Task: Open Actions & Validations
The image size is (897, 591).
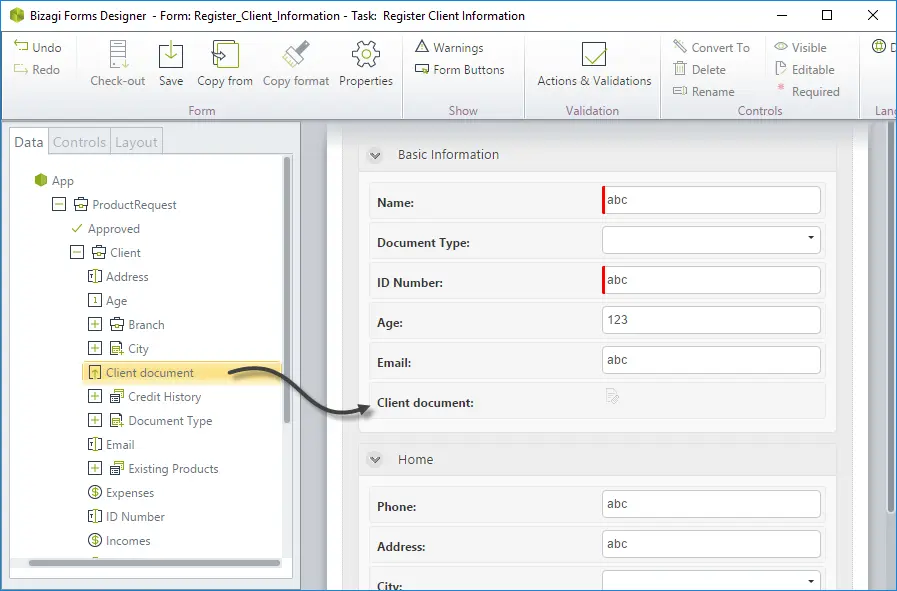Action: 594,64
